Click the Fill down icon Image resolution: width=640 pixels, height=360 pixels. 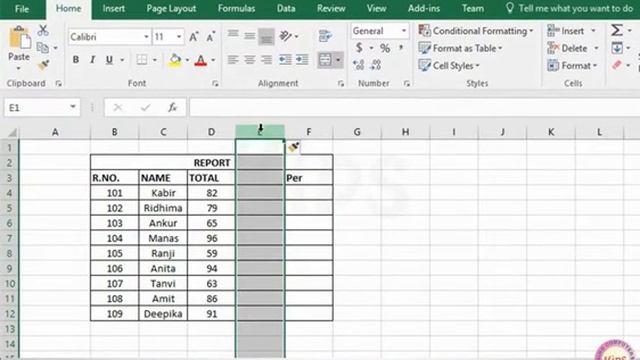[617, 48]
